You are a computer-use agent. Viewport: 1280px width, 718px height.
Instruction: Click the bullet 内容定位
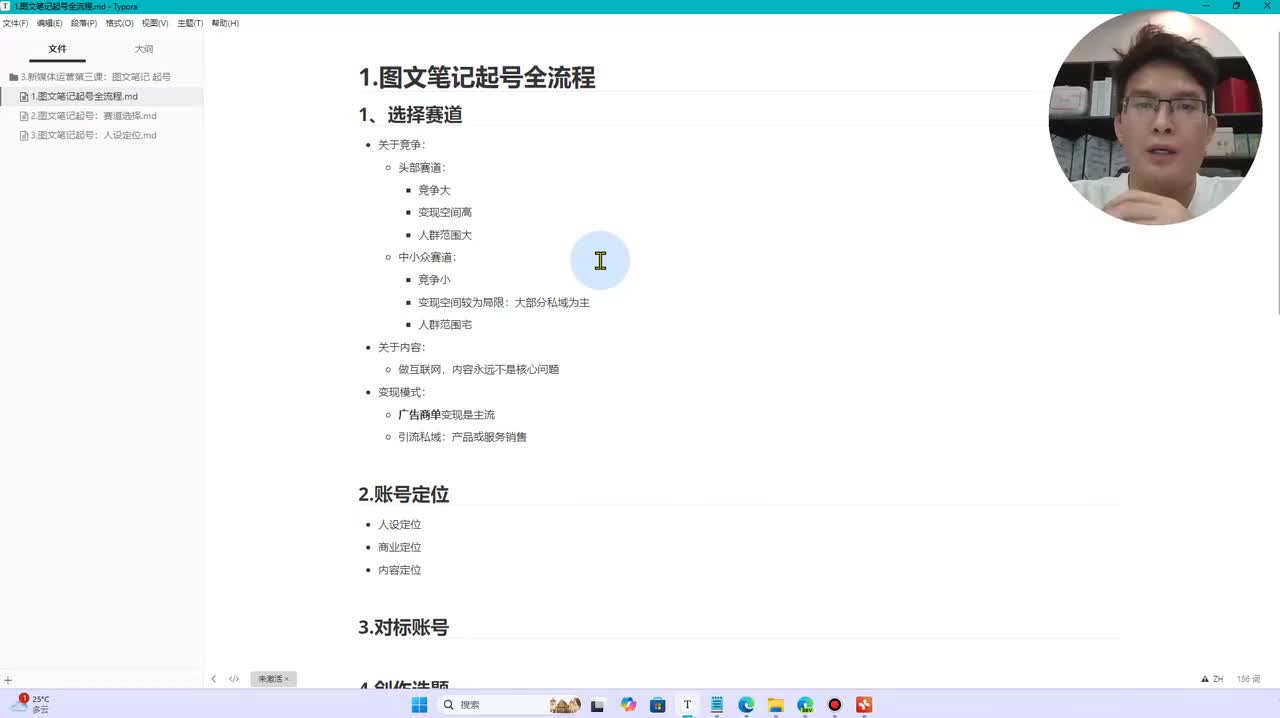point(399,570)
